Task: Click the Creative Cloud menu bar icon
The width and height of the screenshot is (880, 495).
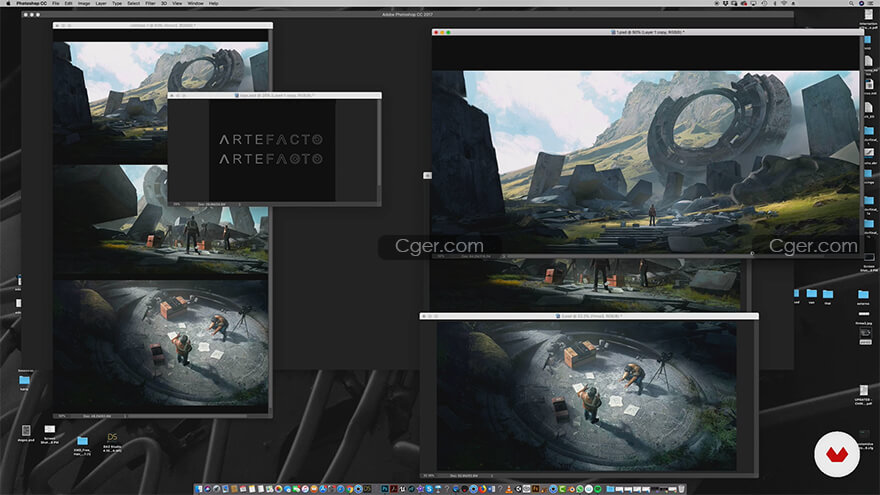Action: click(744, 3)
